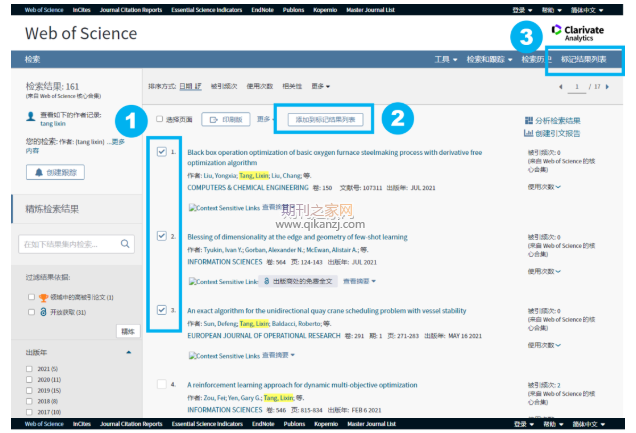636x433 pixels.
Task: Expand the usage count chevron for result 1
Action: click(559, 187)
